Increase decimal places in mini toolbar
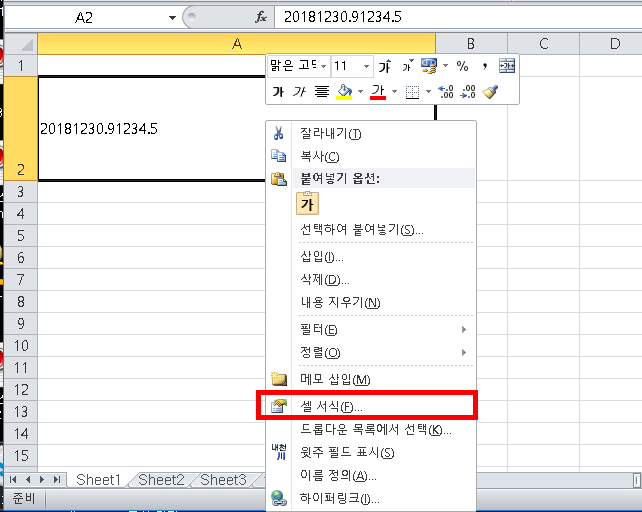The height and width of the screenshot is (512, 642). (445, 91)
